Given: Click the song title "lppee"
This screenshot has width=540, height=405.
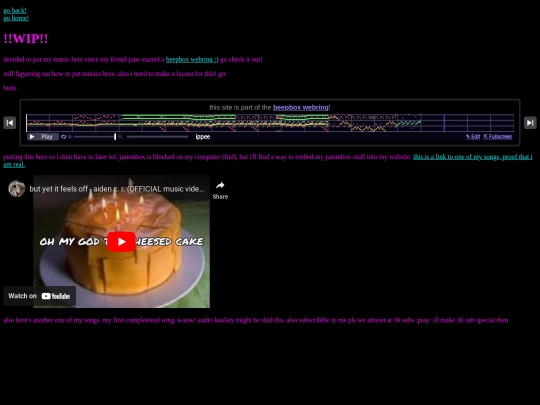Looking at the screenshot, I should pos(203,137).
